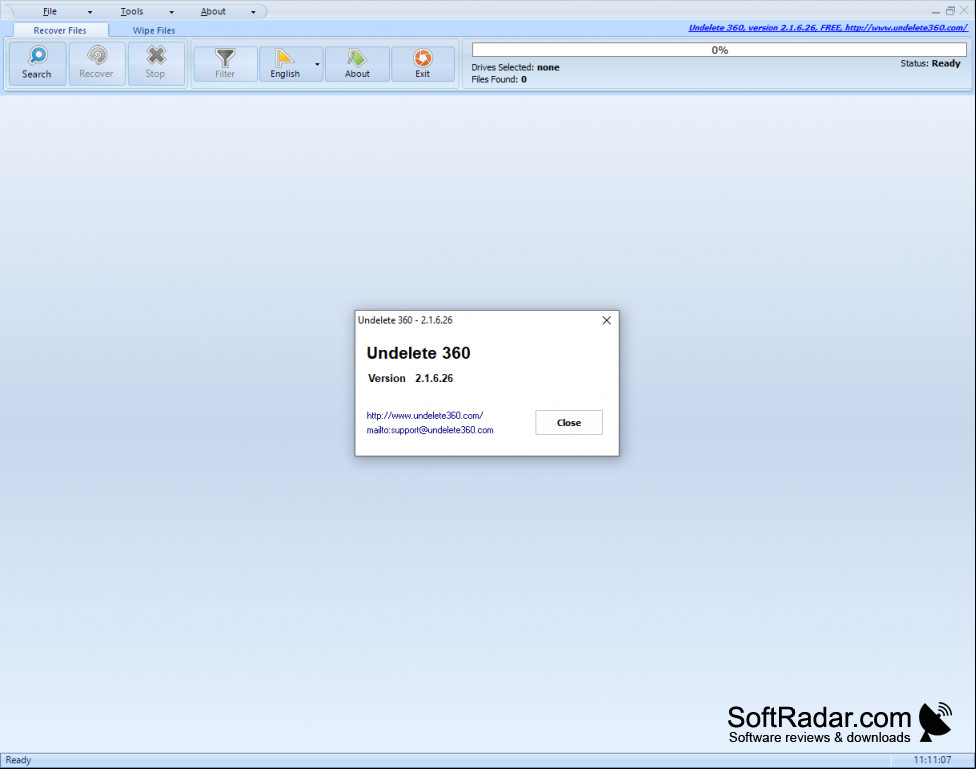Expand the language dropdown arrow beside English
Viewport: 976px width, 769px height.
point(317,64)
